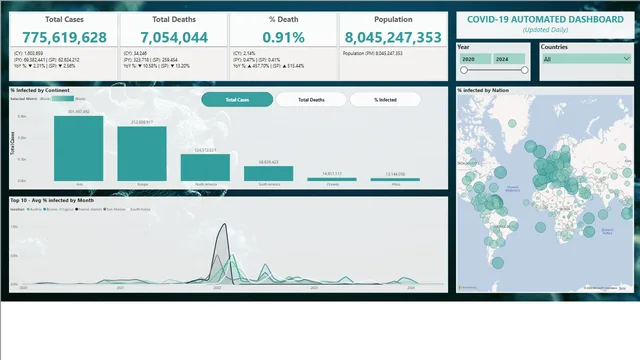Click the Selected Metric gradient legend swatch
The height and width of the screenshot is (360, 640).
[x=63, y=99]
